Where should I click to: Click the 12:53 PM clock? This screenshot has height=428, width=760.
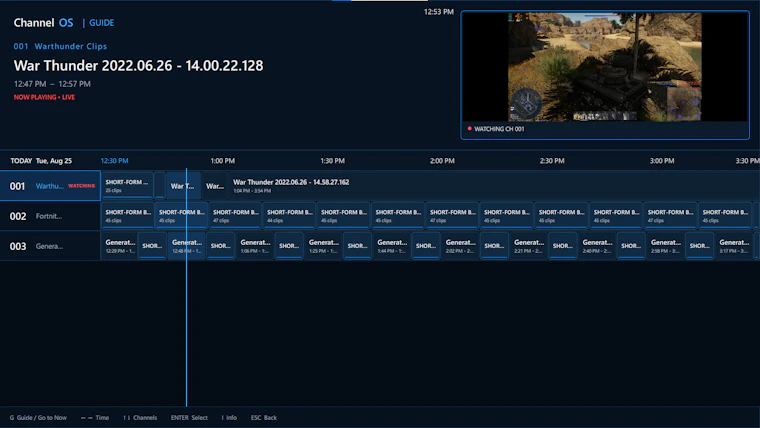click(439, 12)
